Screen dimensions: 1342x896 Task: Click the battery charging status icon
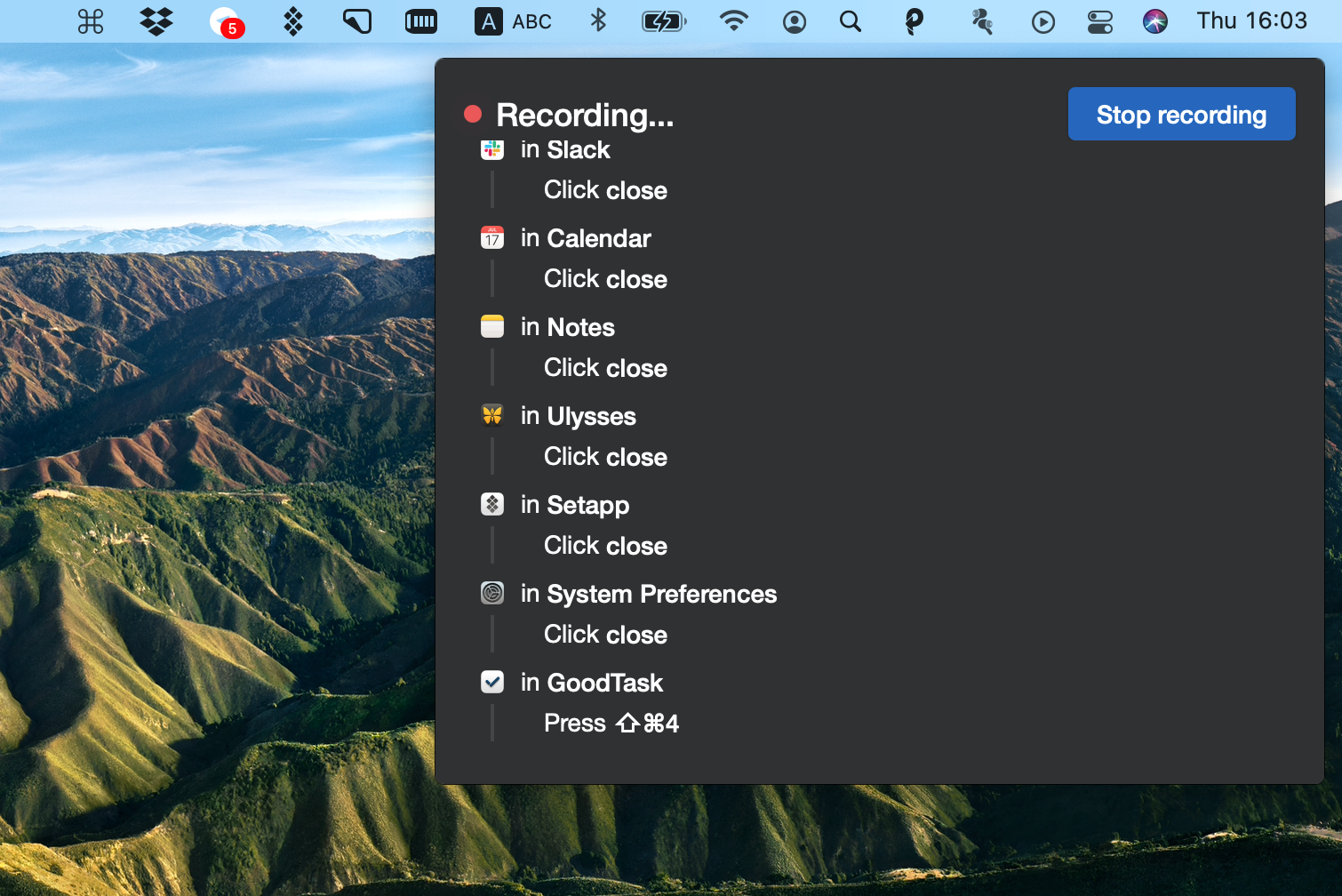[664, 21]
